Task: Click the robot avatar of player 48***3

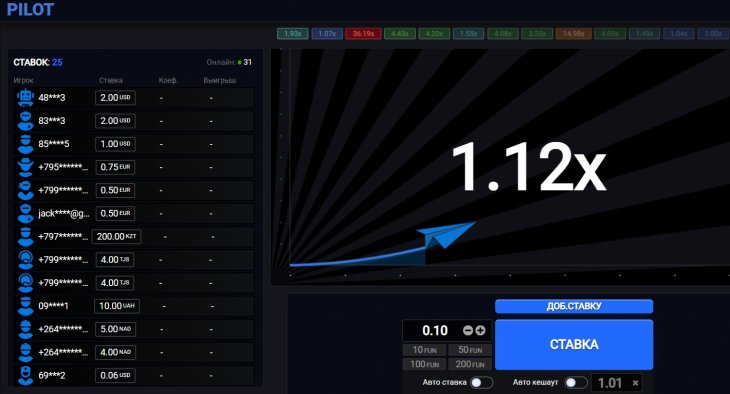Action: click(x=25, y=98)
